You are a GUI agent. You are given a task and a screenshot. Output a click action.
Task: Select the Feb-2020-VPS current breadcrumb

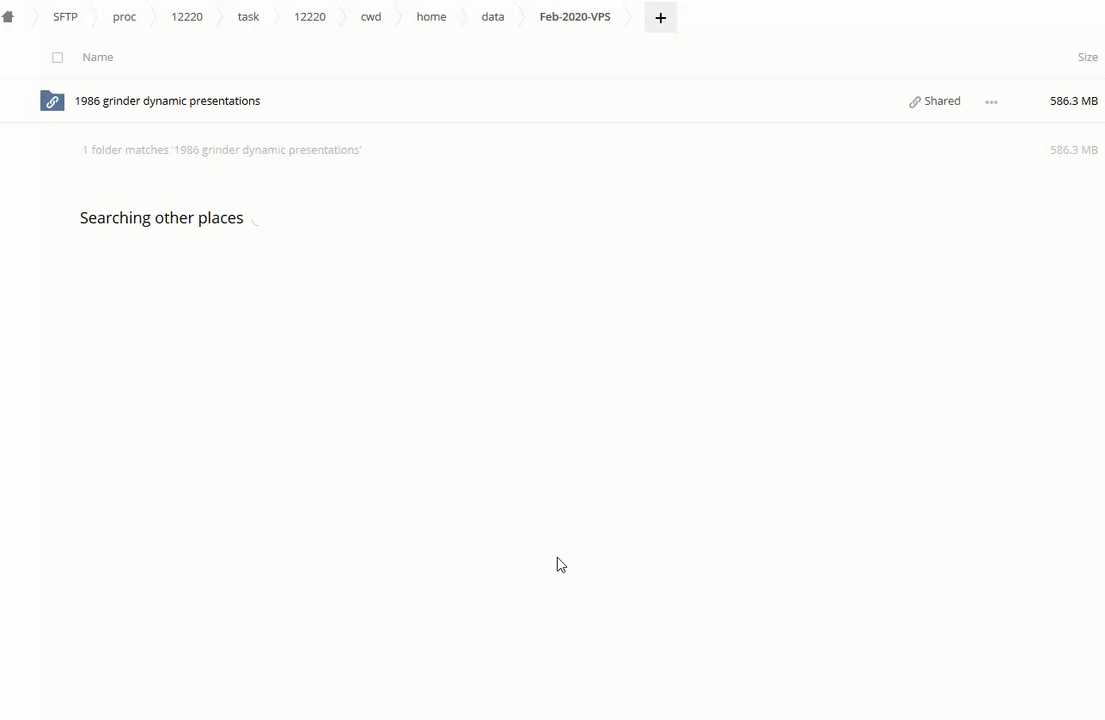[575, 17]
